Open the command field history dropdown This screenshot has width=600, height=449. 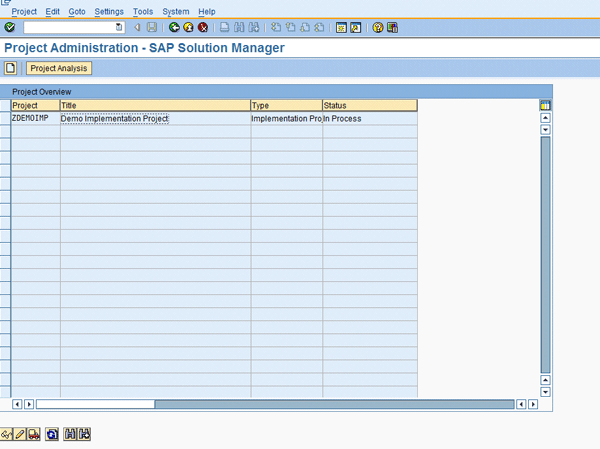pos(120,27)
